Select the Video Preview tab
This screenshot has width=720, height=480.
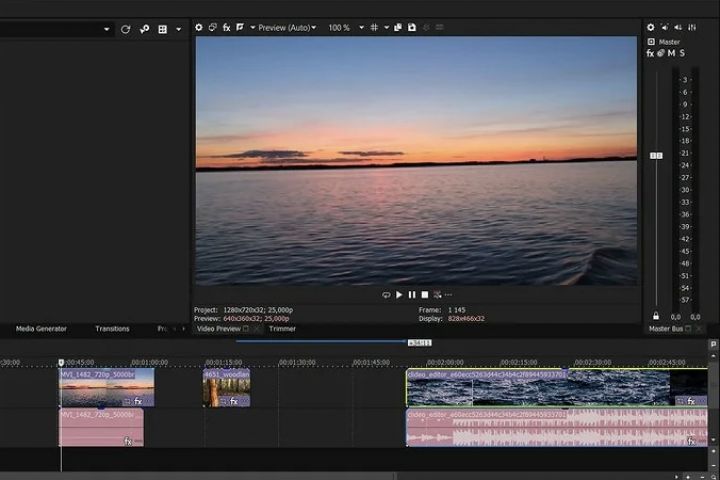pos(219,329)
